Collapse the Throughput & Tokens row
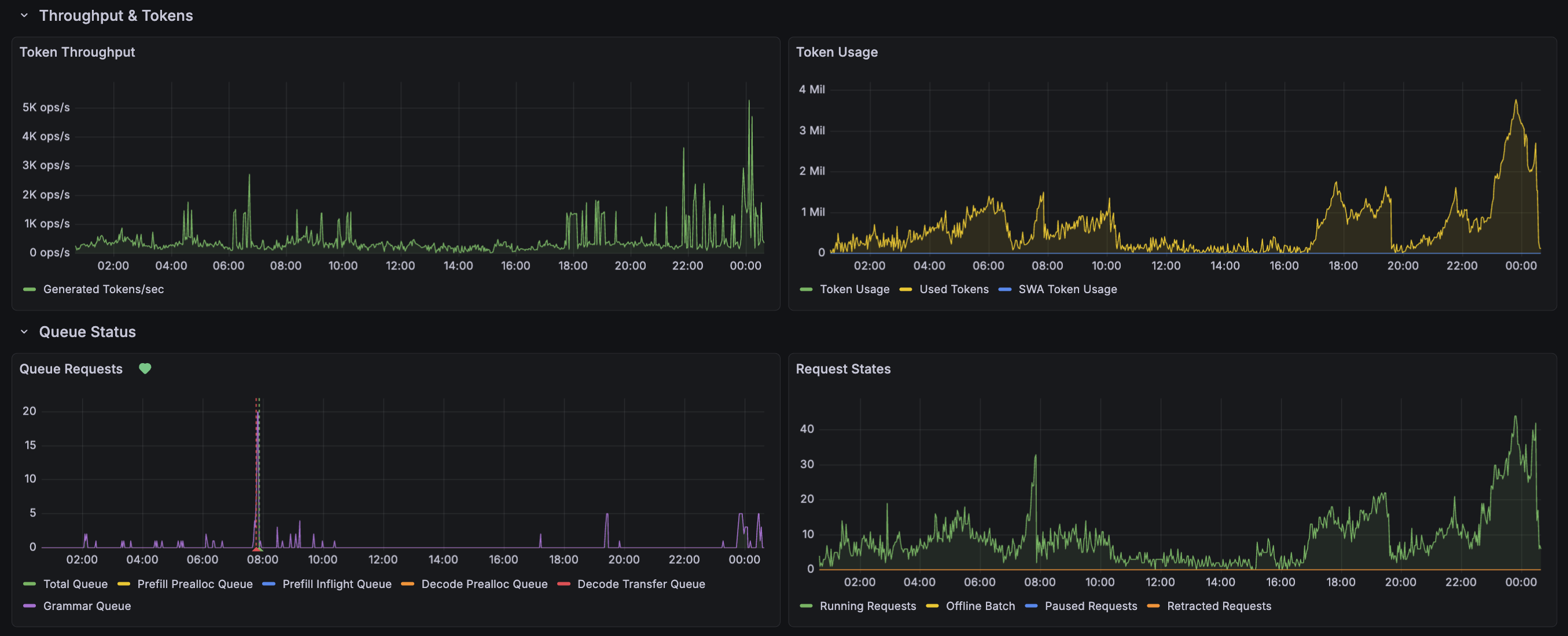The width and height of the screenshot is (1568, 636). (x=23, y=16)
